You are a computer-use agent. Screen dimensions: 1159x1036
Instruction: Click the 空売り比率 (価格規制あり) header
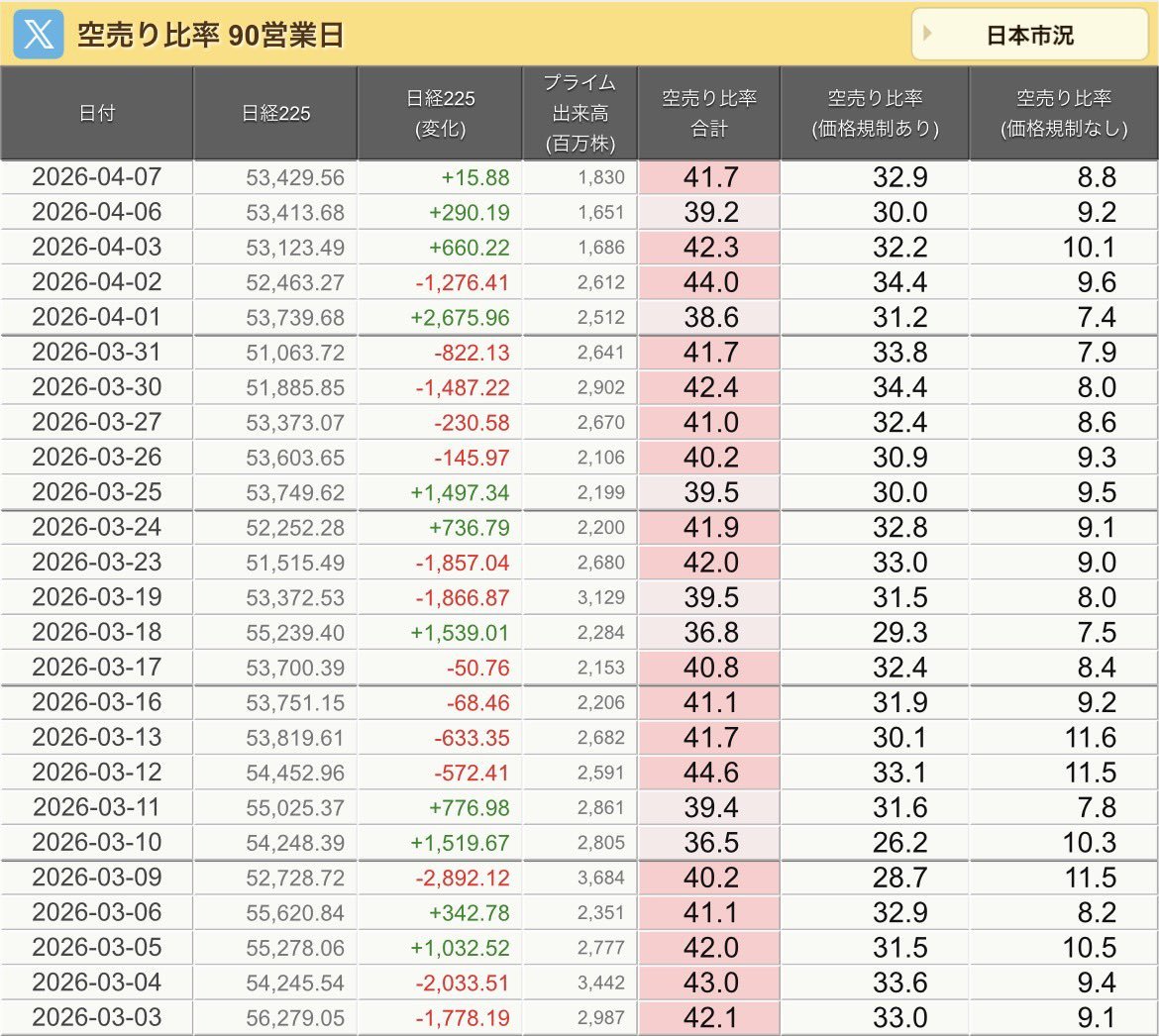pos(875,113)
